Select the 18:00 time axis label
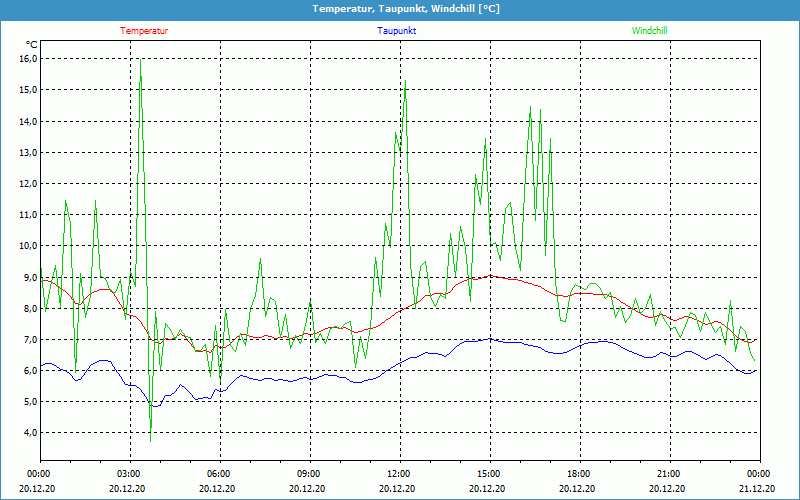The height and width of the screenshot is (500, 800). (x=579, y=473)
